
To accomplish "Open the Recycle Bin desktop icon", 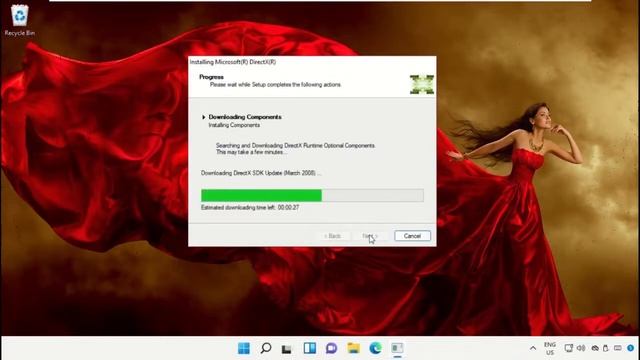I will tap(19, 20).
